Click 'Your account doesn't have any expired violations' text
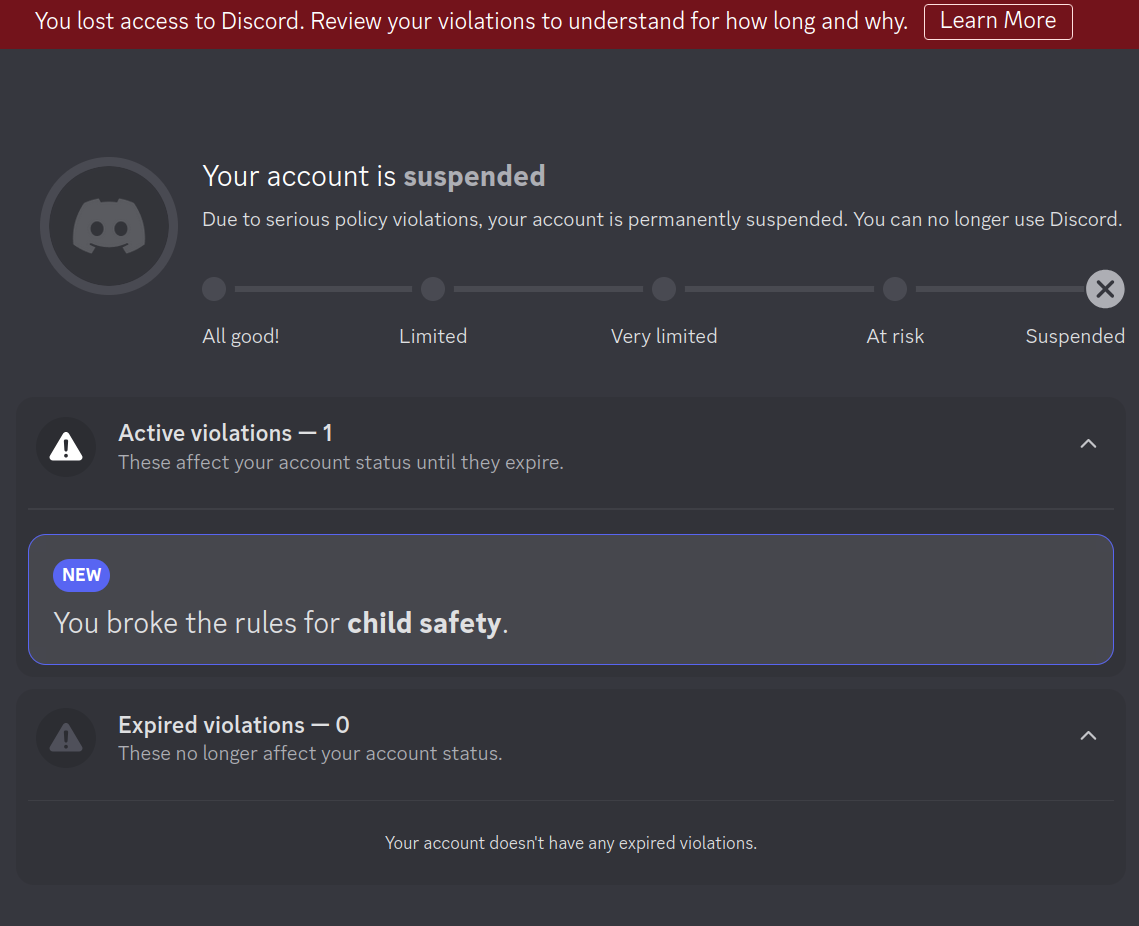This screenshot has width=1139, height=926. (571, 843)
